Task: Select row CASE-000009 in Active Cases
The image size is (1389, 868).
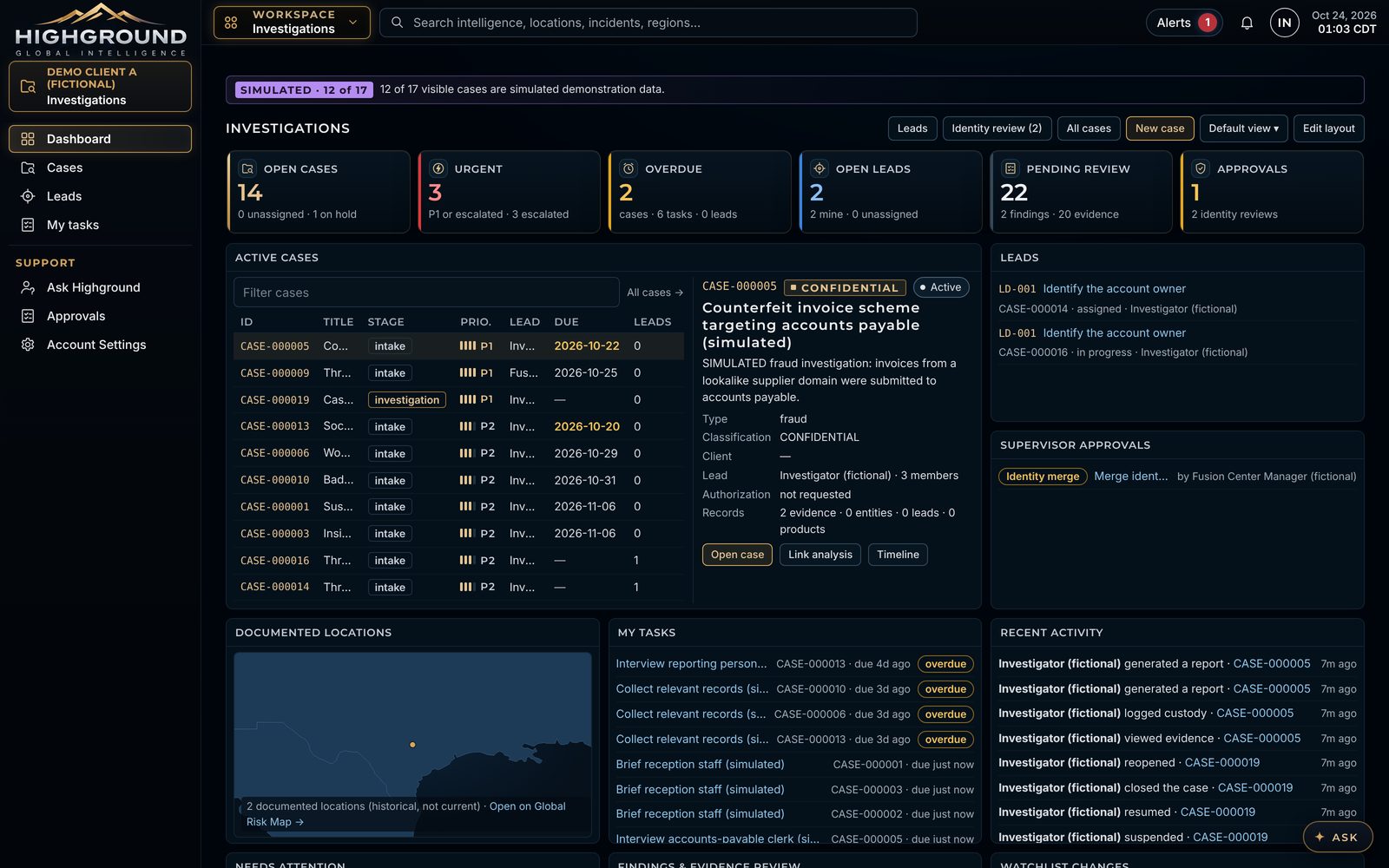Action: [x=458, y=373]
